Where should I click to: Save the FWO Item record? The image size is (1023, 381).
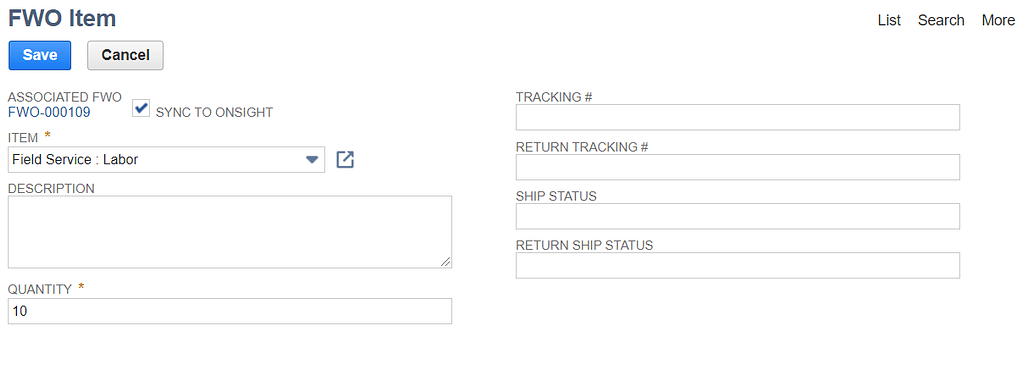click(x=40, y=55)
